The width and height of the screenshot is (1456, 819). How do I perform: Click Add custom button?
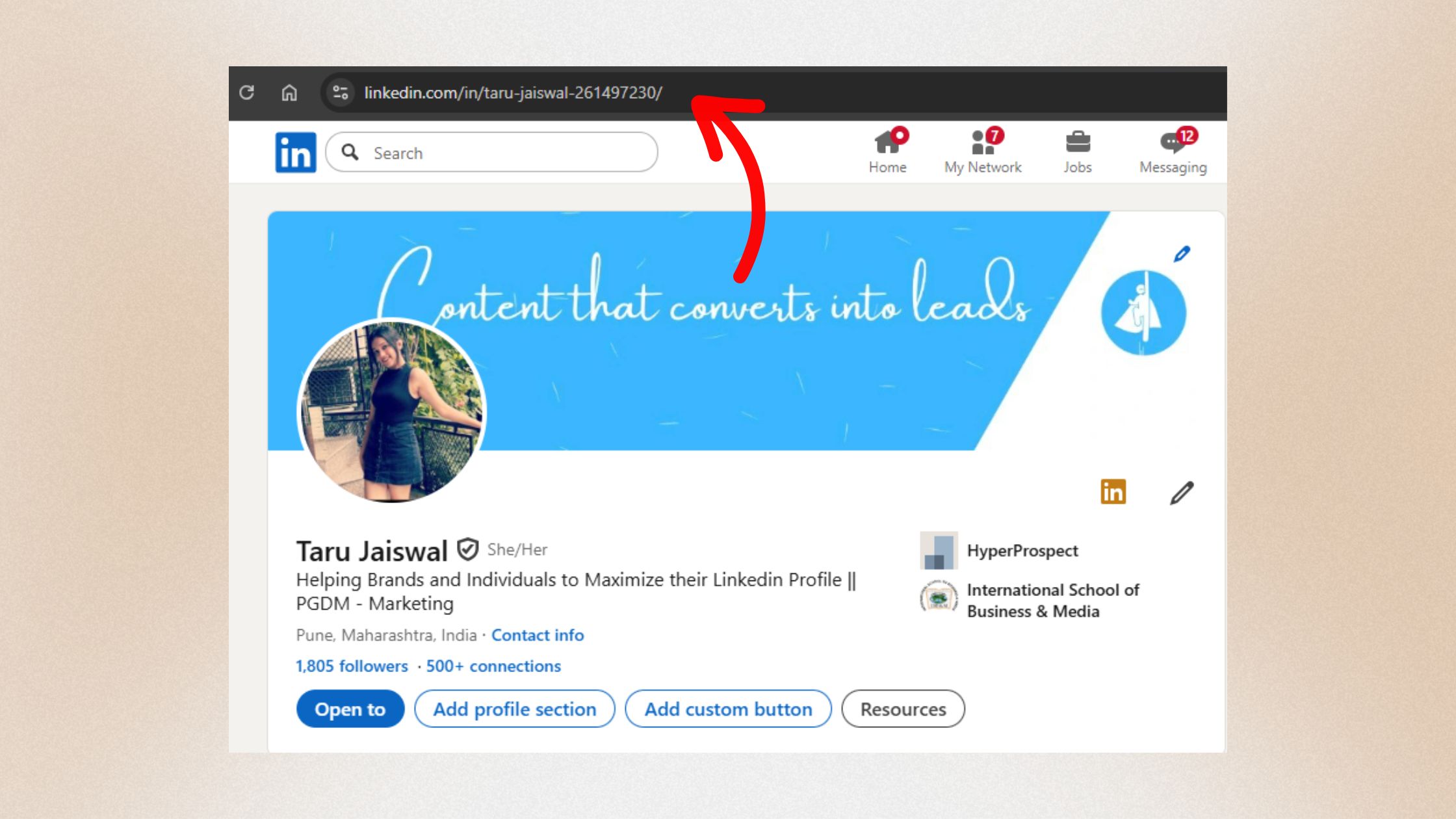[x=728, y=709]
